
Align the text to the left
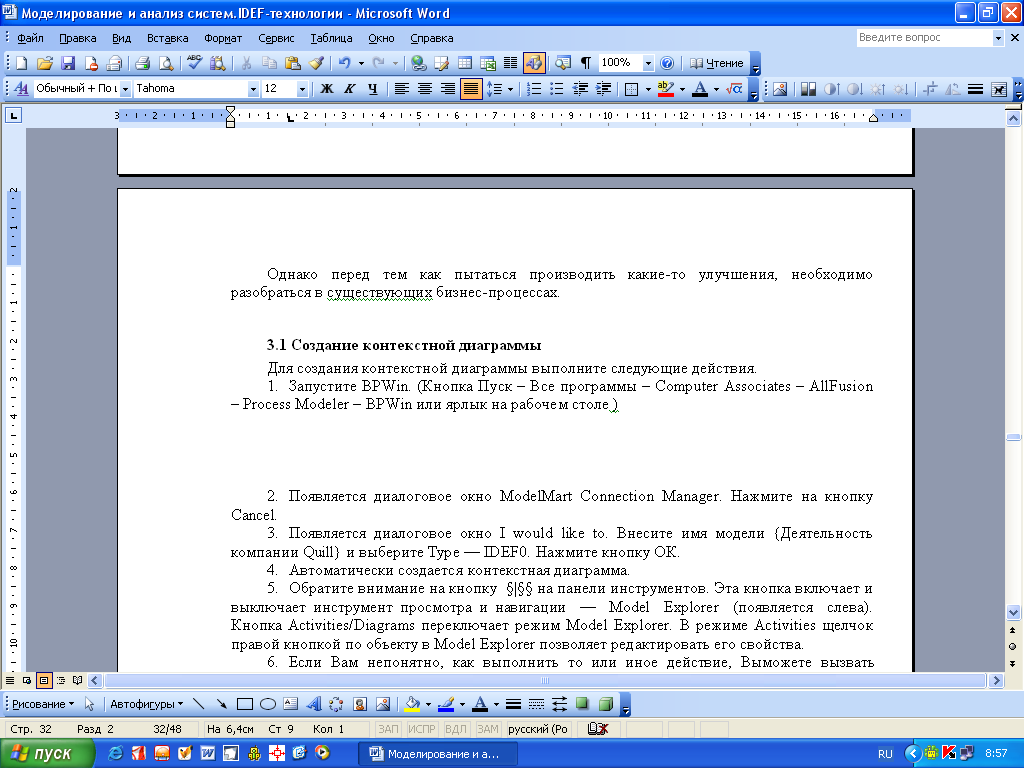click(402, 89)
